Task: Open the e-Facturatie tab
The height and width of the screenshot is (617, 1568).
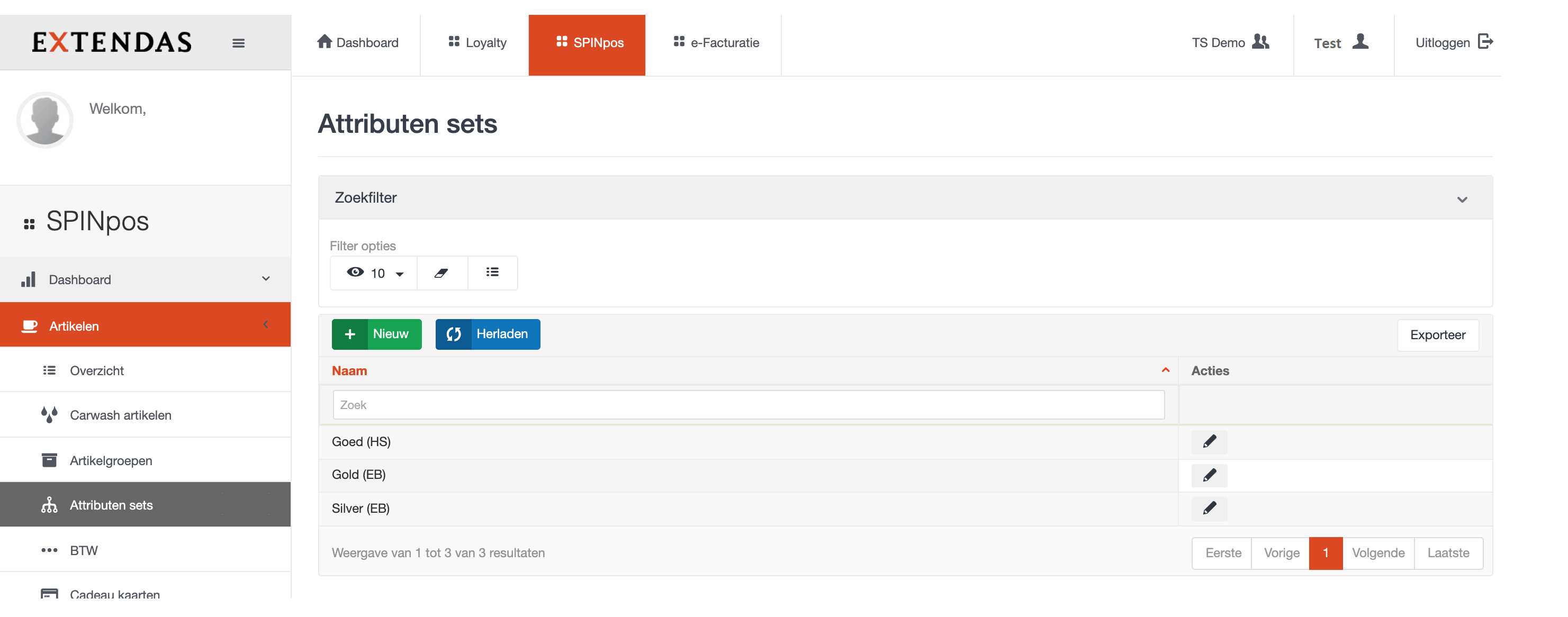Action: 716,42
